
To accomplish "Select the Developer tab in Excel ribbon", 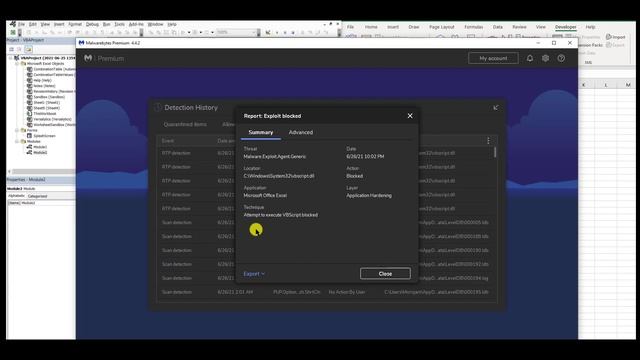I will coord(565,27).
